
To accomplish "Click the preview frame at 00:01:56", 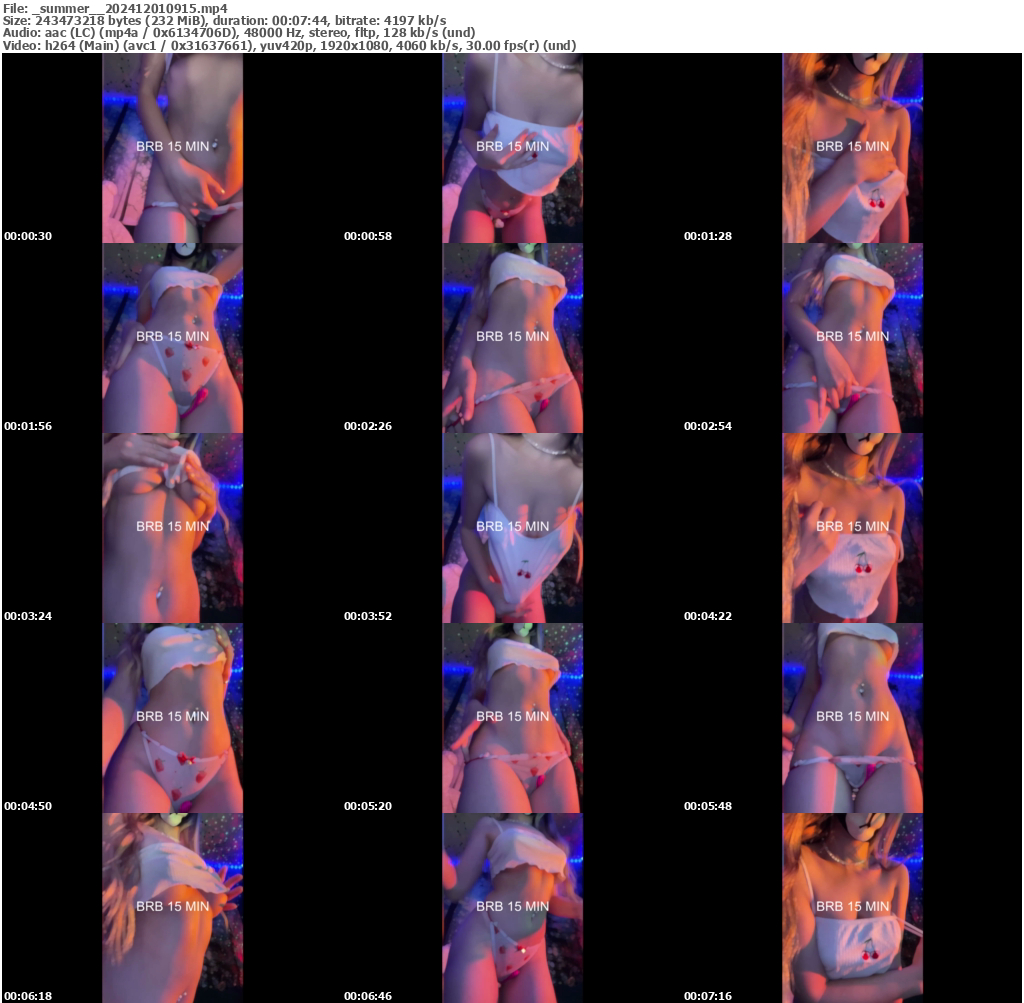I will pos(171,338).
